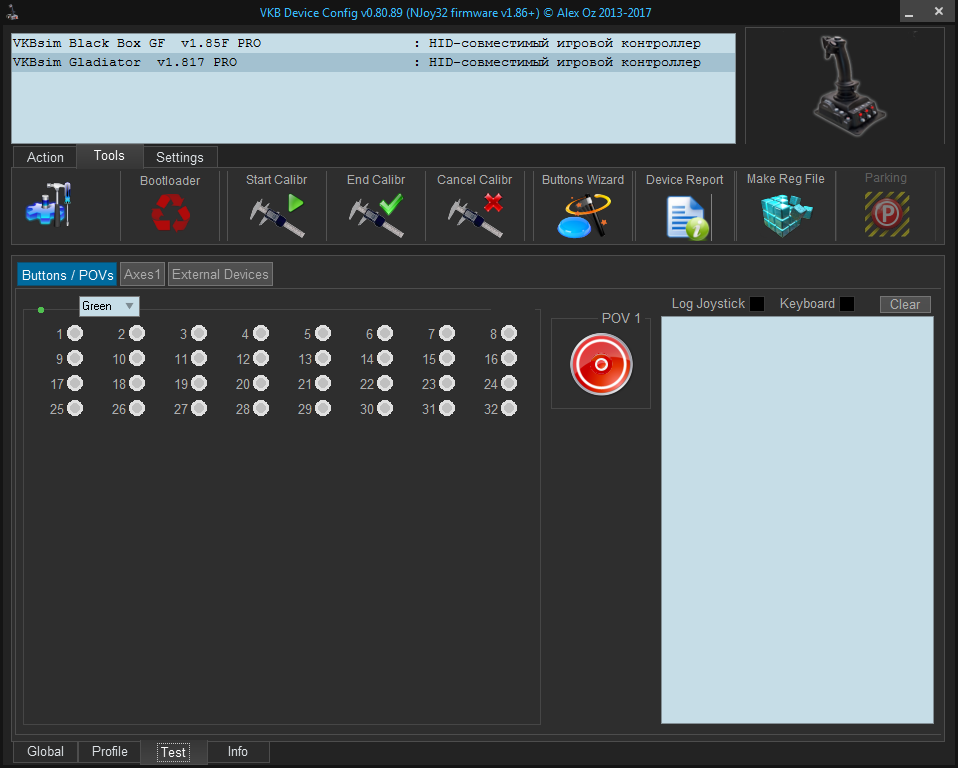958x768 pixels.
Task: Click the Bootloader recycle icon
Action: click(170, 213)
